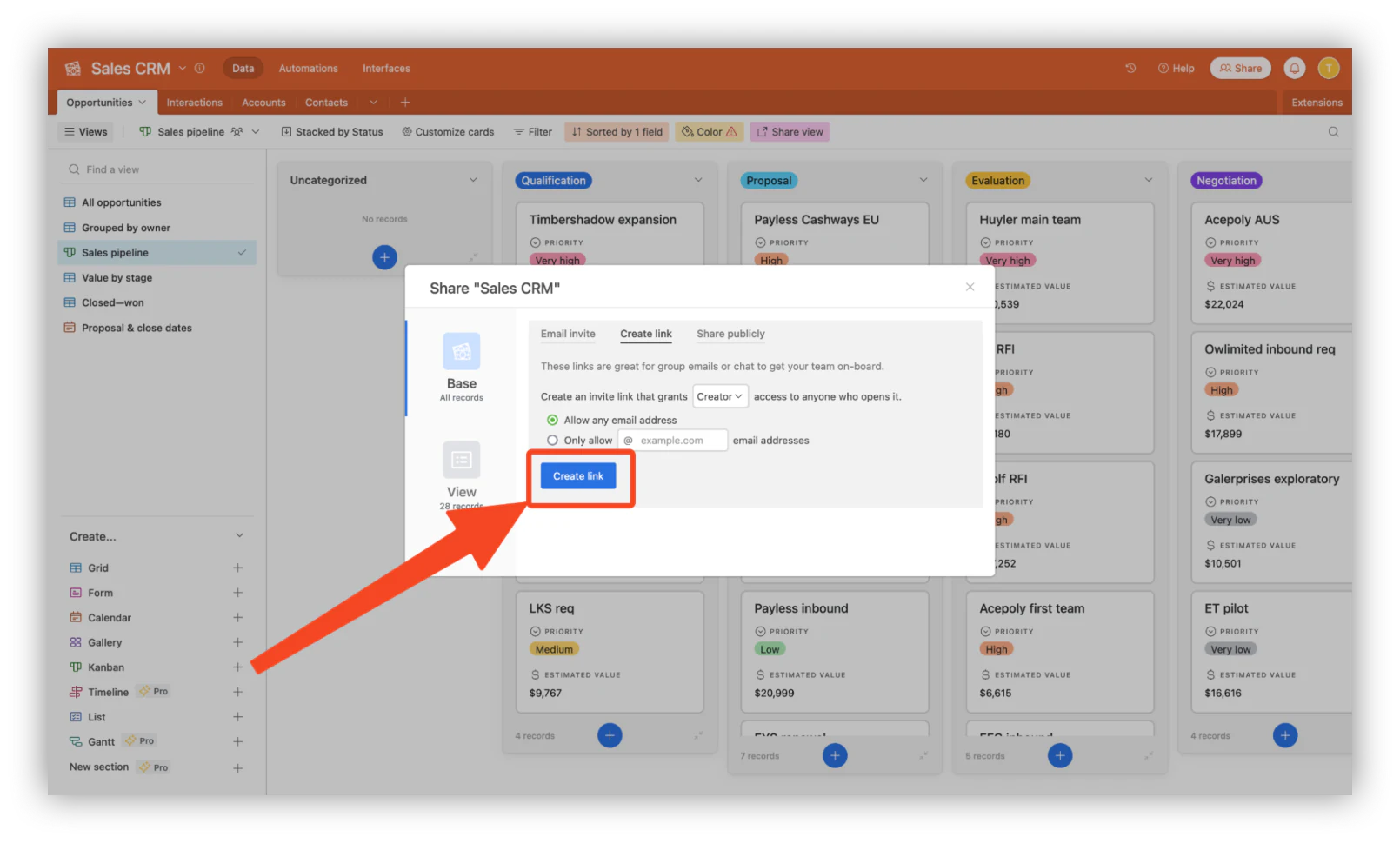
Task: Click the Sales CRM base logo icon
Action: tap(73, 68)
